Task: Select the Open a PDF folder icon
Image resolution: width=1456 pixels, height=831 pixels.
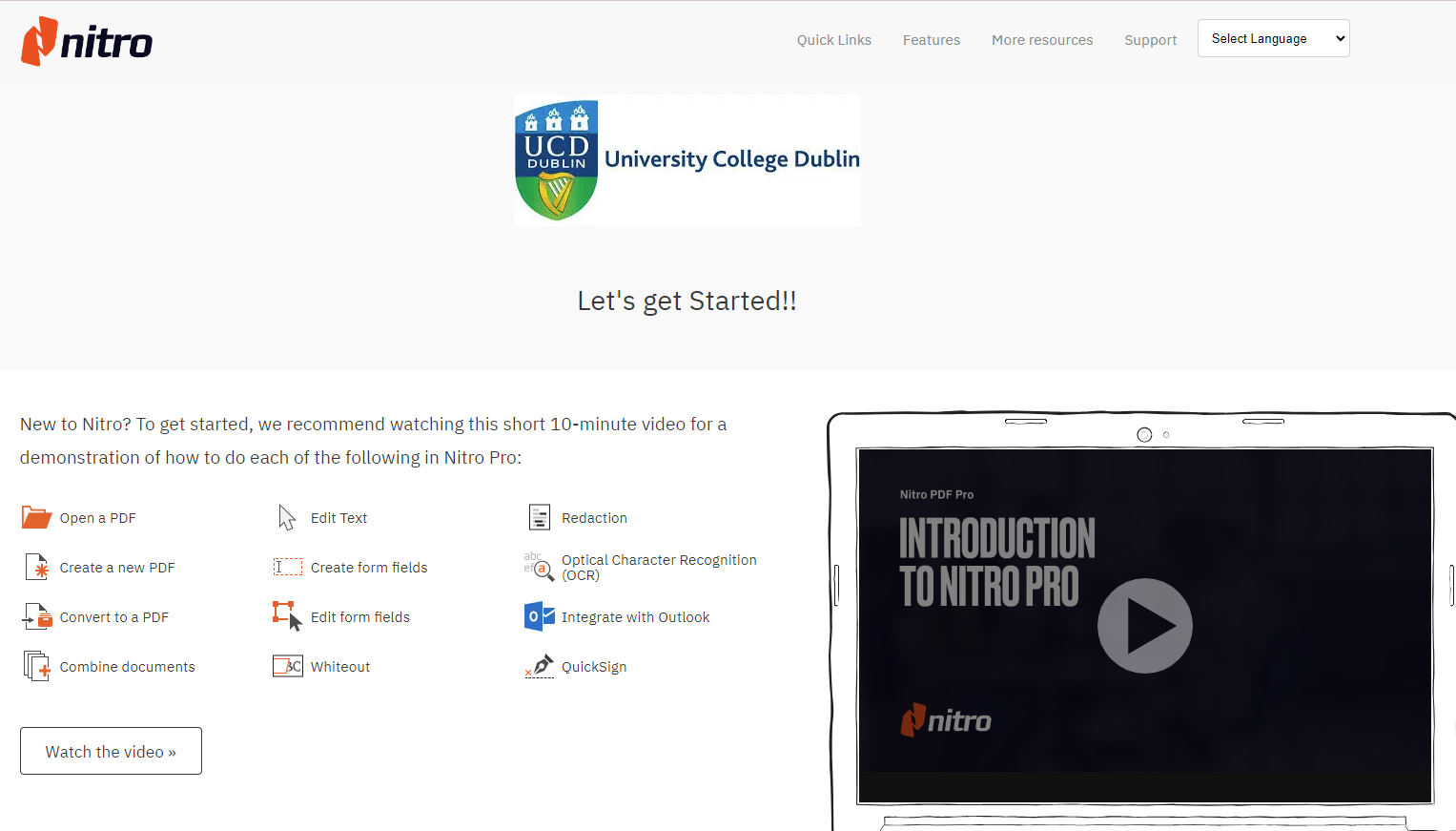Action: point(35,516)
